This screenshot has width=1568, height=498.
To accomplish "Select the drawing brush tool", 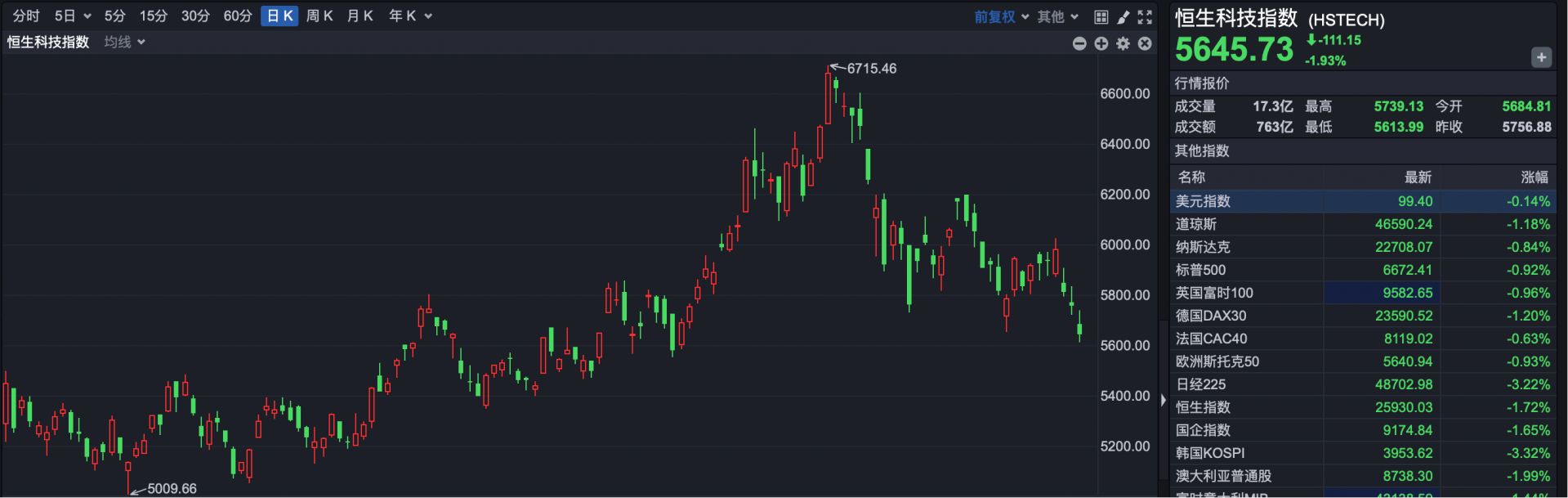I will coord(1123,16).
